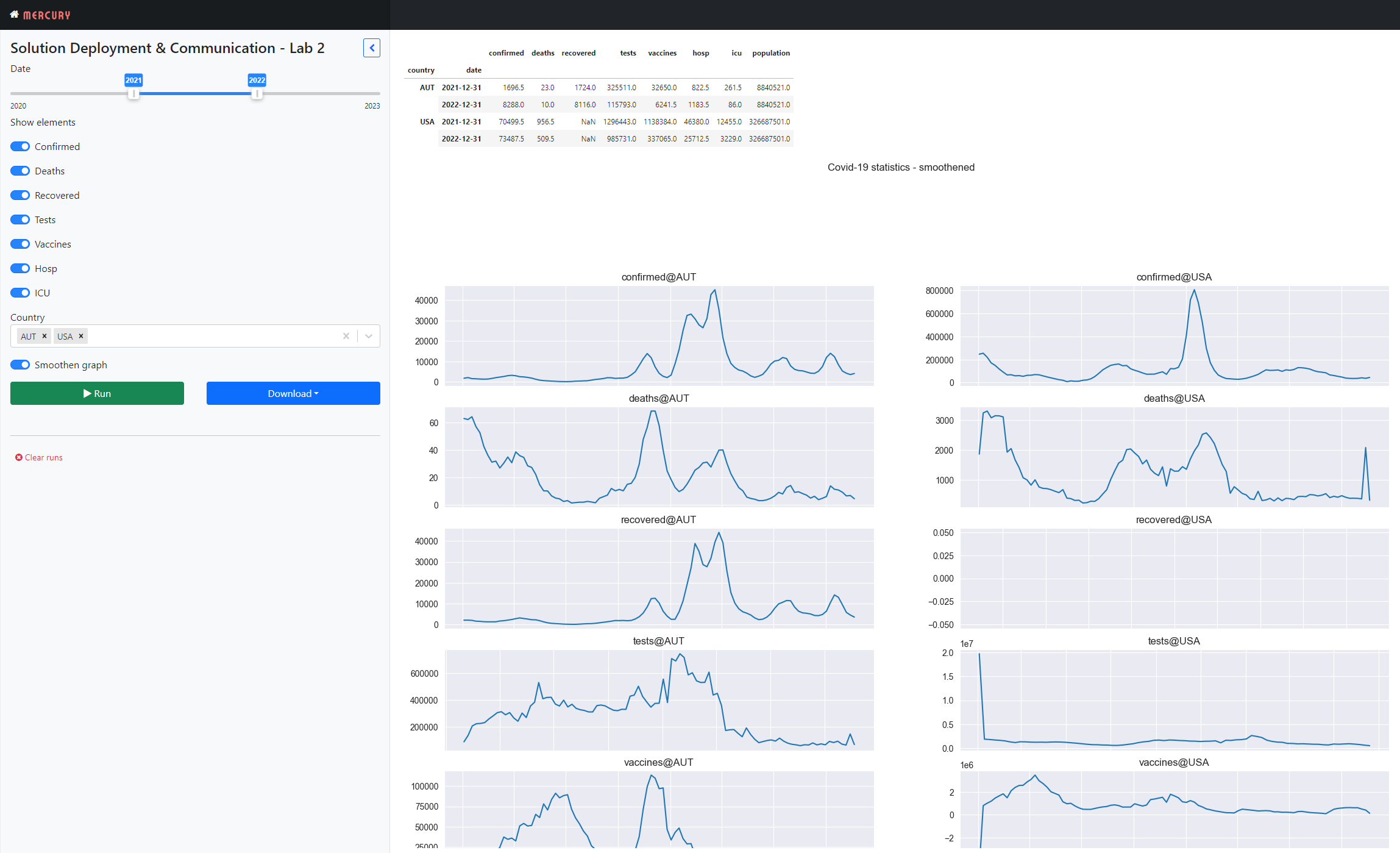Disable the Smoothen graph switch
The height and width of the screenshot is (853, 1400).
20,365
